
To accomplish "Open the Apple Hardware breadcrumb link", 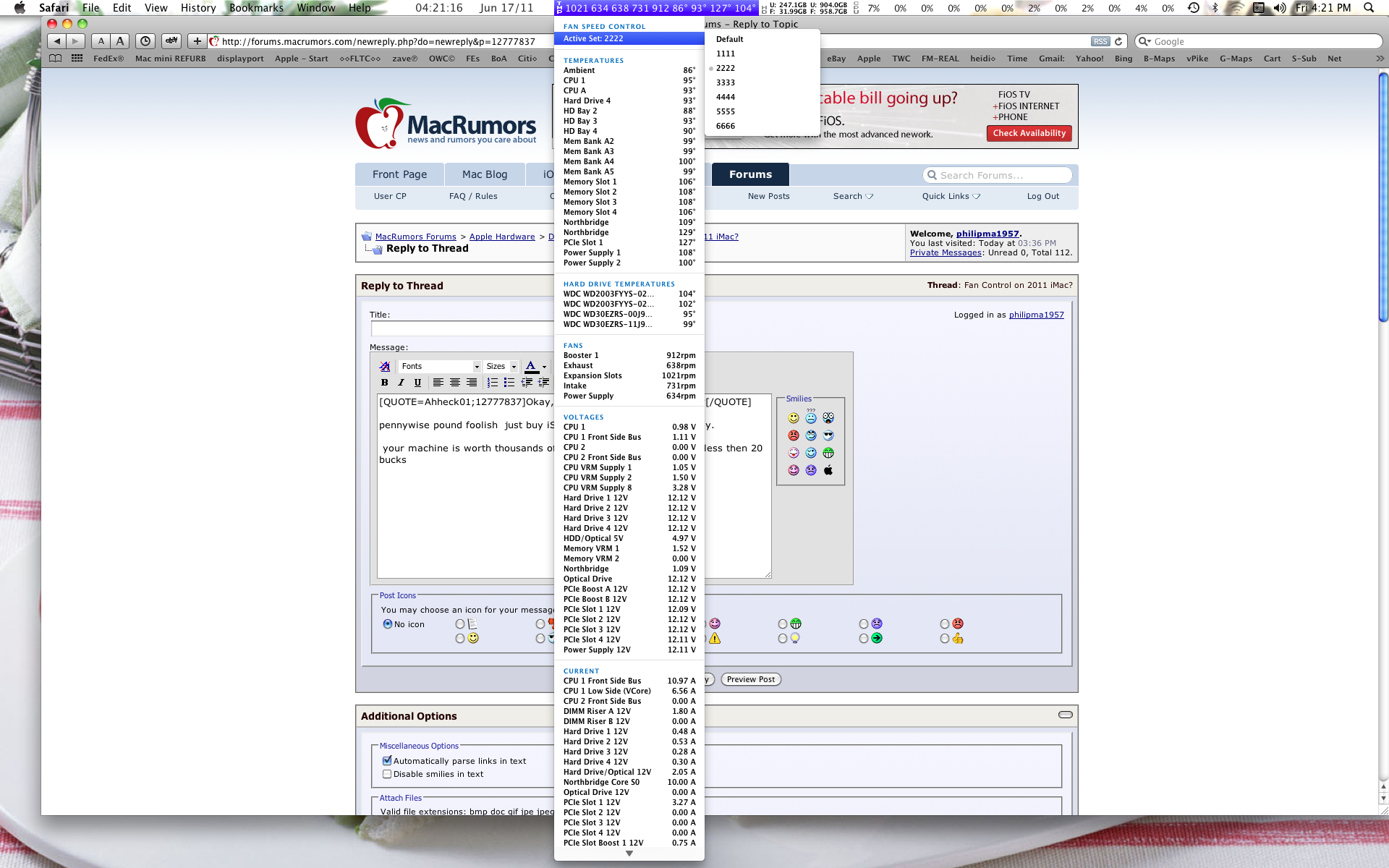I will point(502,237).
